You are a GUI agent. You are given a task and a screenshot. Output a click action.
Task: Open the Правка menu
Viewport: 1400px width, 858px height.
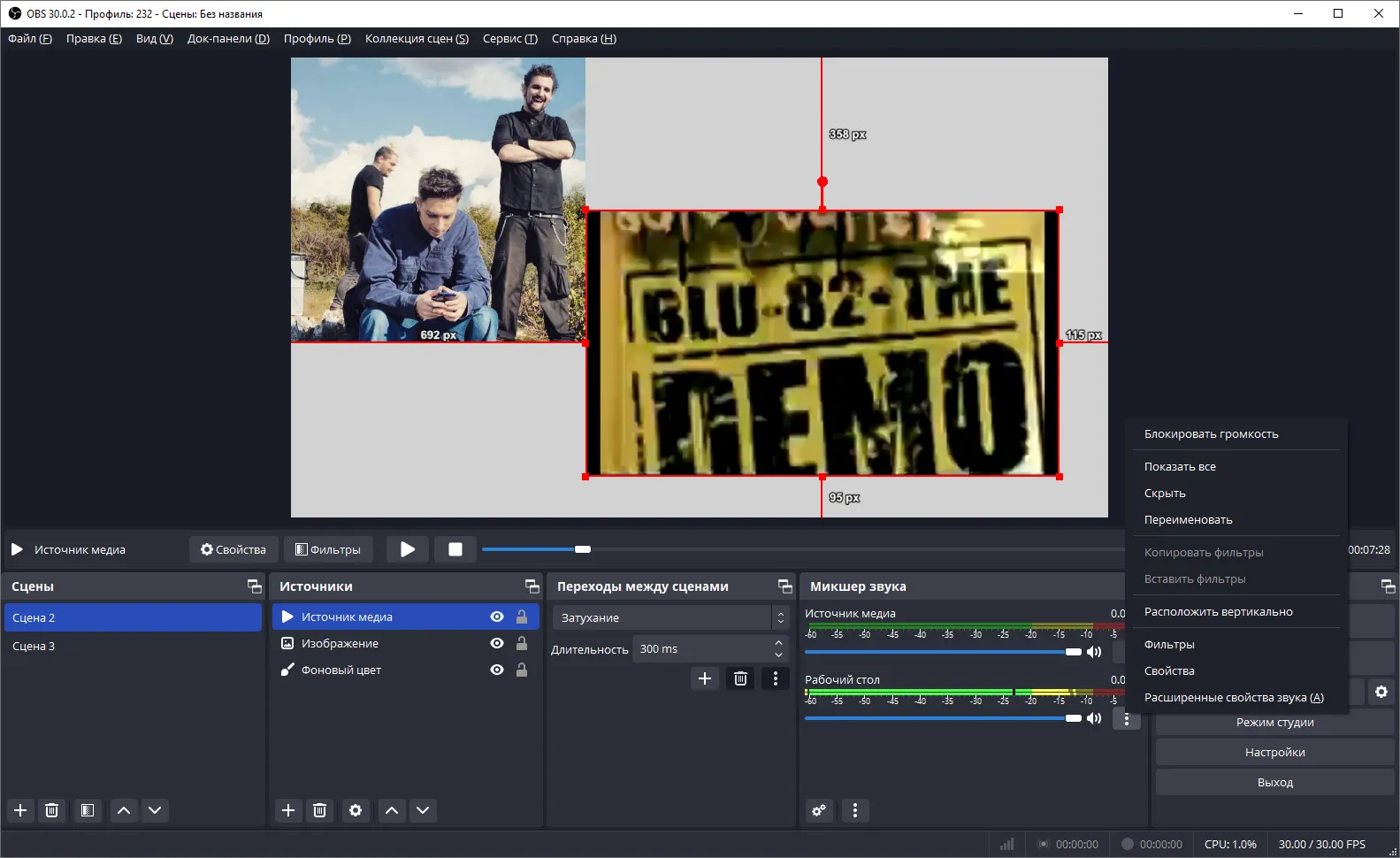94,39
